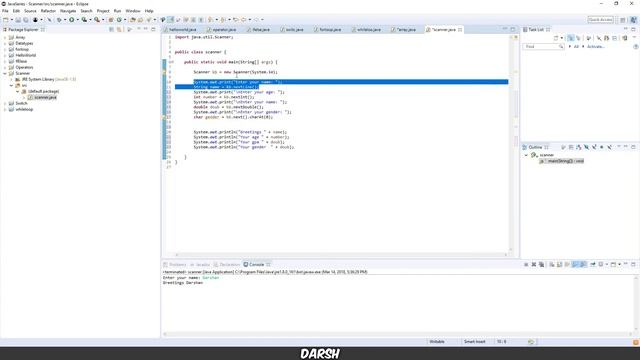Click Remove Launch icon in Console toolbar
The image size is (640, 360).
coord(534,264)
